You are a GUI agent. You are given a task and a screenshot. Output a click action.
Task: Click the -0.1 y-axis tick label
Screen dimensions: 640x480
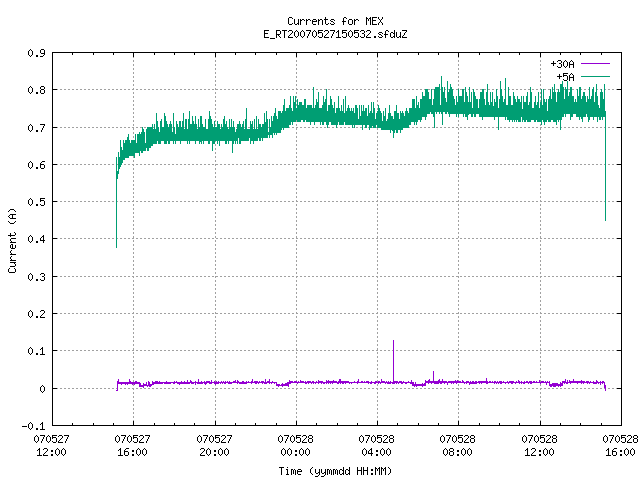point(33,426)
